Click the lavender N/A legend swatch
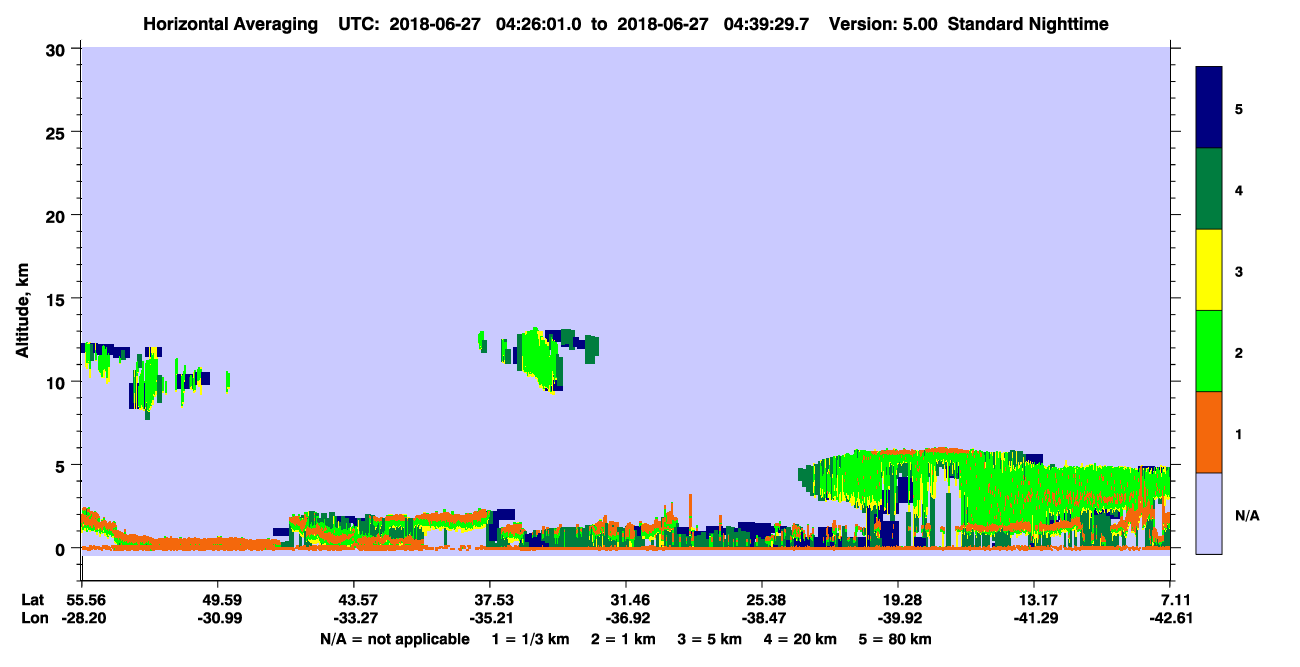1300x667 pixels. [1209, 513]
